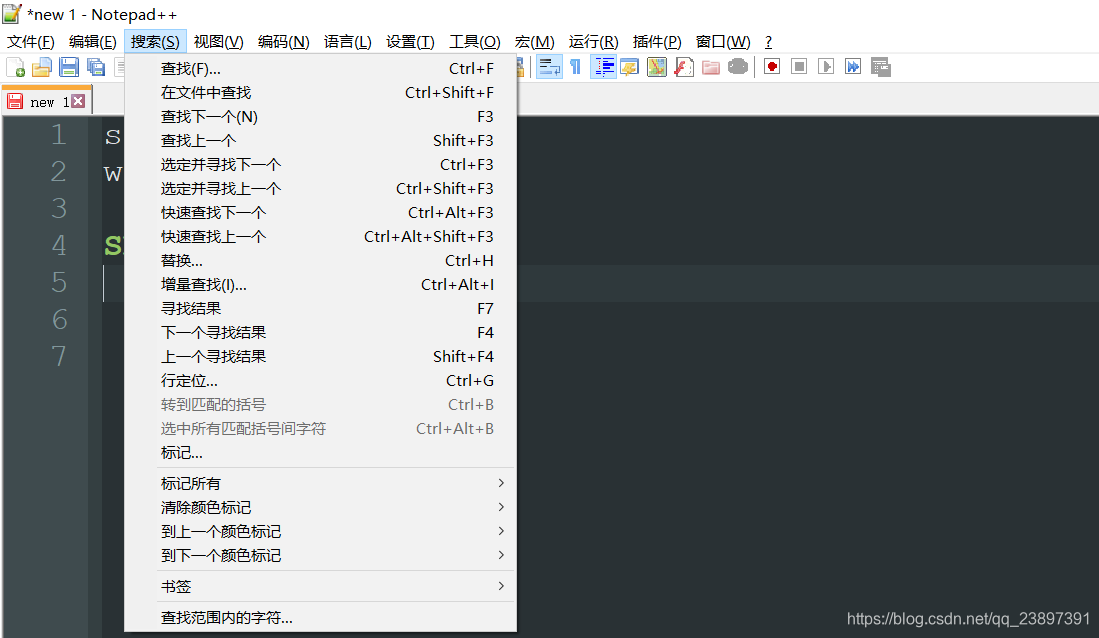The height and width of the screenshot is (638, 1099).
Task: Choose 下一个寻找结果 menu entry
Action: (x=321, y=332)
